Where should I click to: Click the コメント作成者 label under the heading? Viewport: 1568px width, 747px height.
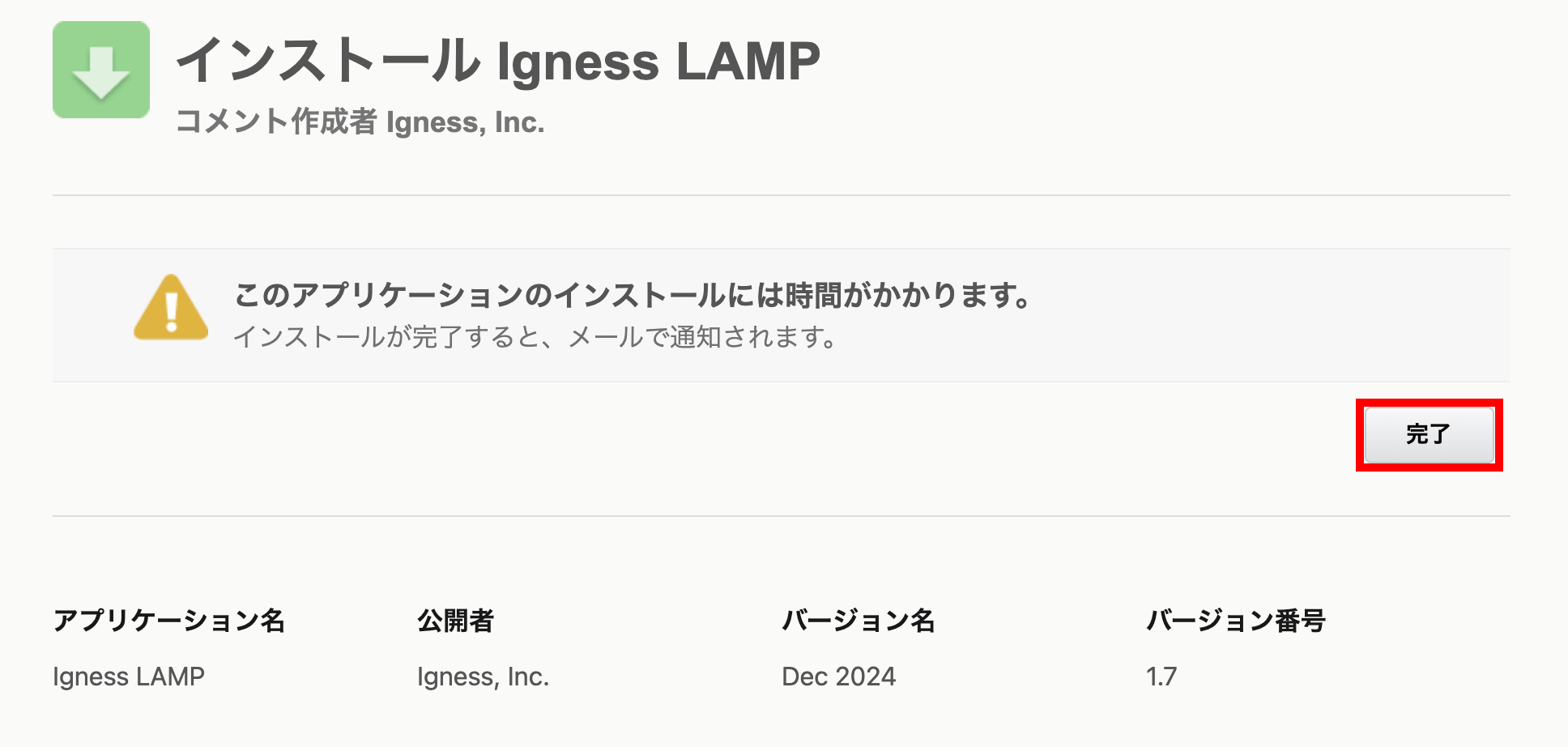coord(276,122)
